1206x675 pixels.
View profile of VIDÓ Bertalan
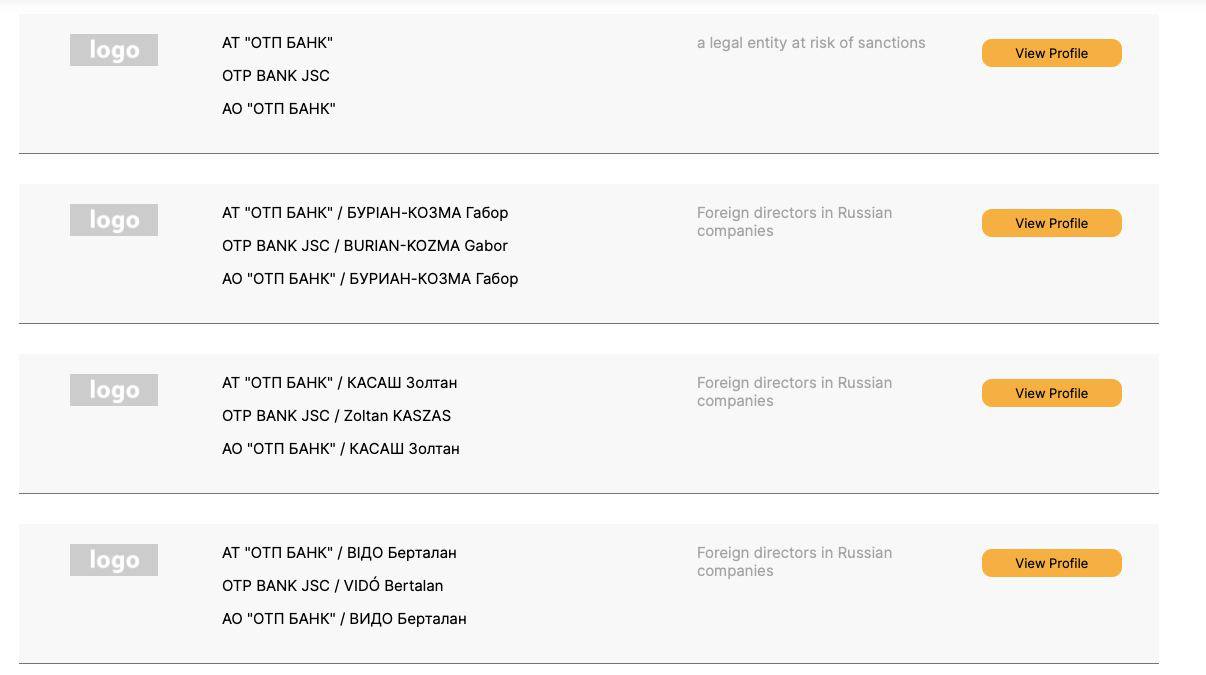click(1051, 563)
